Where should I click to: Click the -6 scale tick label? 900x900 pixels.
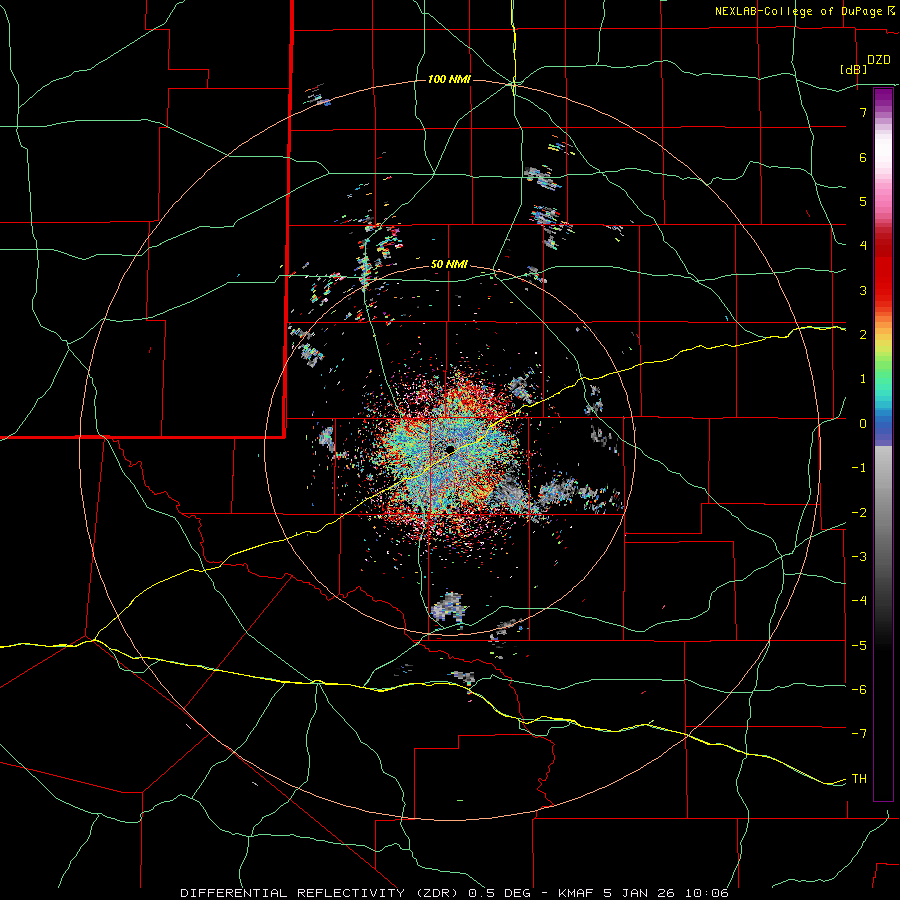tap(859, 690)
